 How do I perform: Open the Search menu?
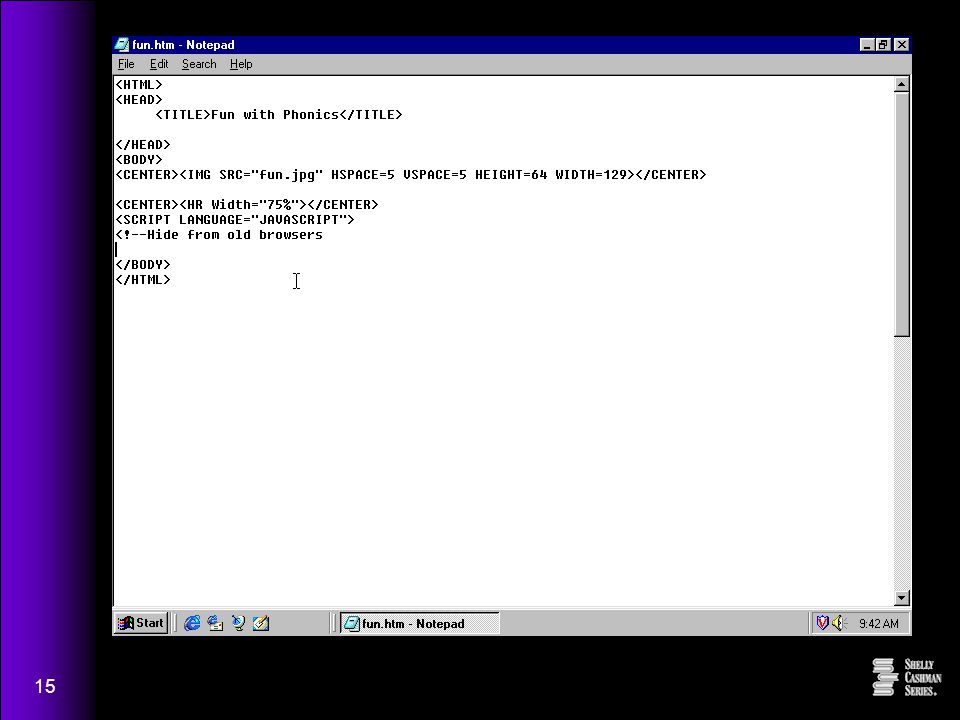pos(199,64)
